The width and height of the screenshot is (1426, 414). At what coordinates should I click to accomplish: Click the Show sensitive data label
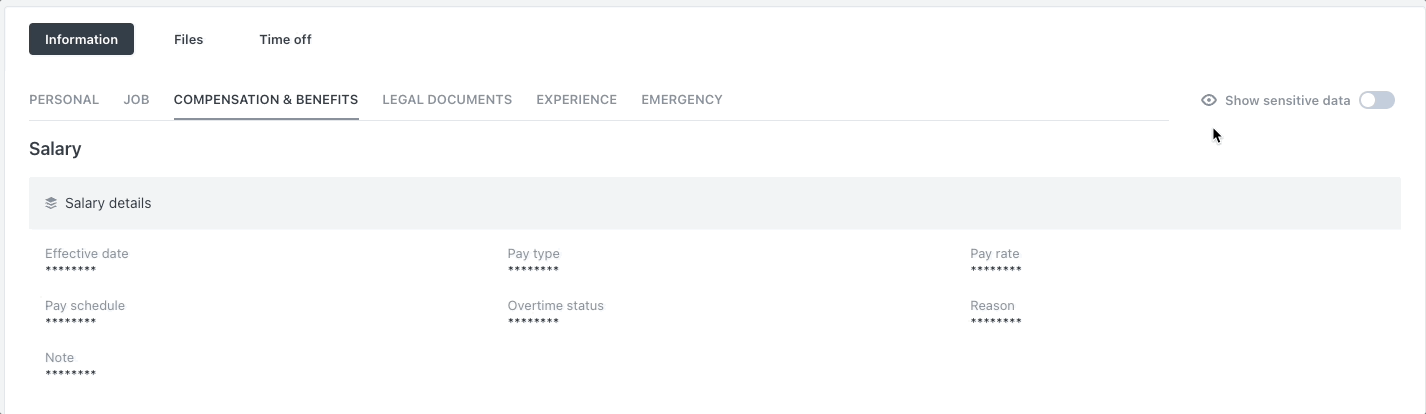(x=1287, y=100)
